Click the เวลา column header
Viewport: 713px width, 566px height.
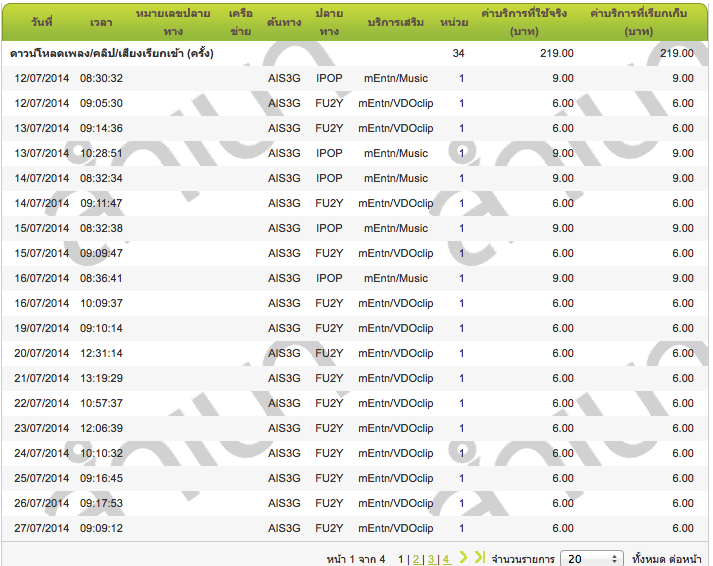click(101, 22)
